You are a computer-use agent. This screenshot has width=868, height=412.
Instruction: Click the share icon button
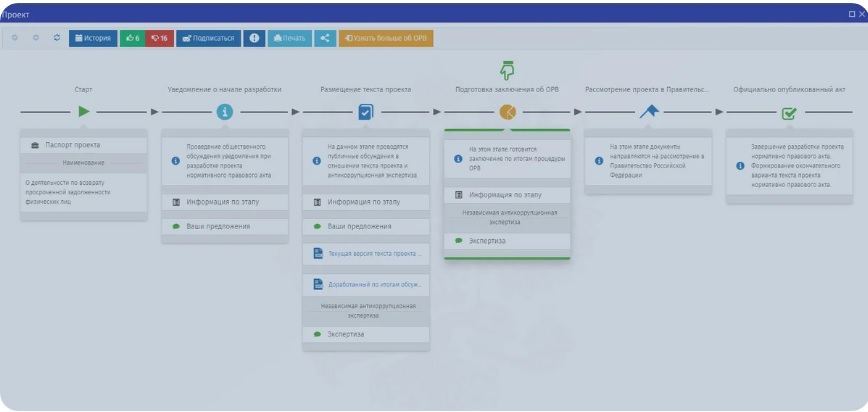coord(324,38)
